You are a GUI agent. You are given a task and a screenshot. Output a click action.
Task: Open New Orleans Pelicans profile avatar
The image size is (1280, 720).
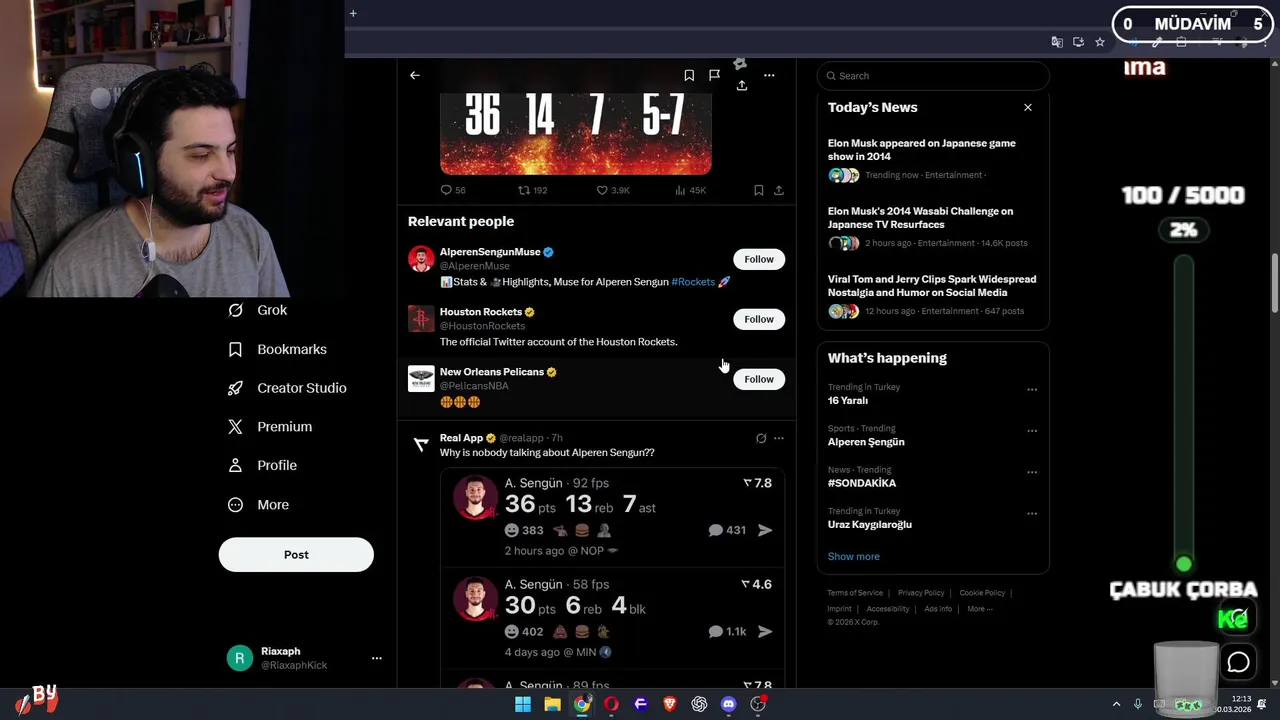pyautogui.click(x=421, y=378)
